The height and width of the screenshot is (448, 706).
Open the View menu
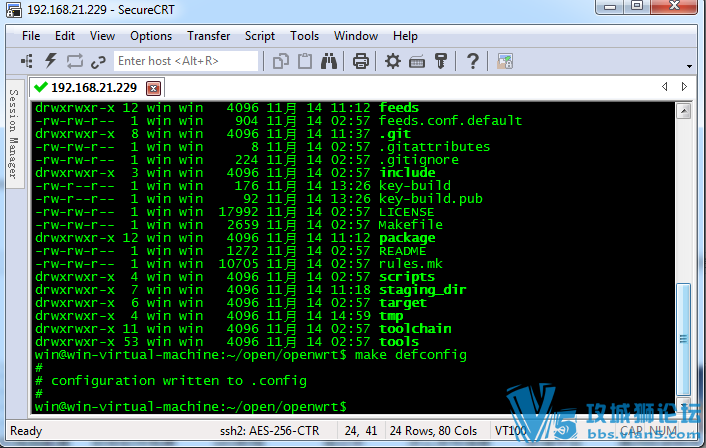[102, 36]
